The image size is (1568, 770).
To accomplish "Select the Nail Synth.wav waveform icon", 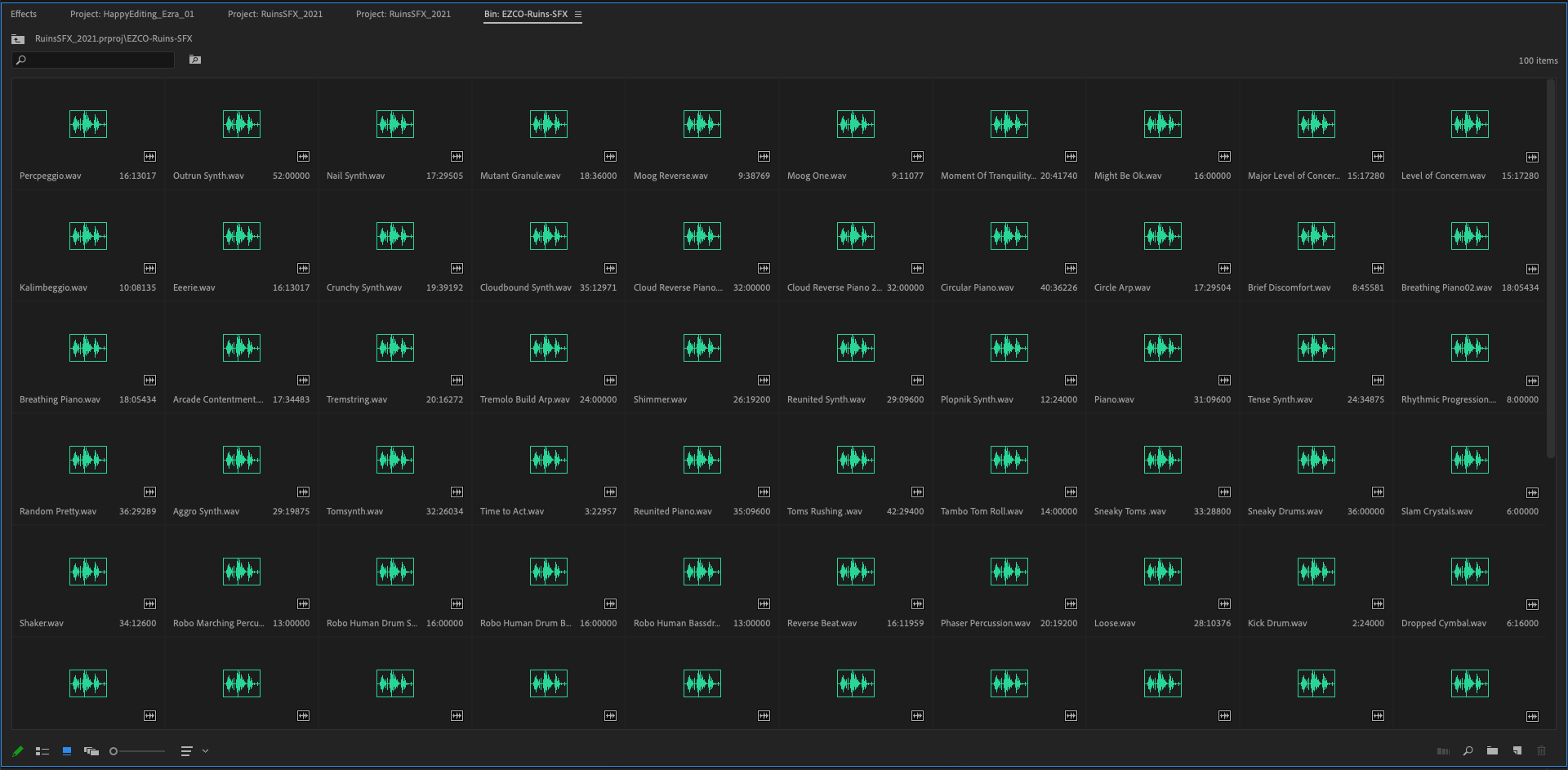I will (395, 124).
